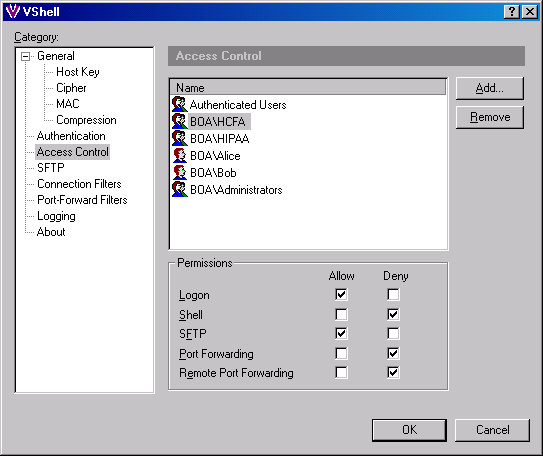
Task: Open the SFTP category
Action: 51,168
